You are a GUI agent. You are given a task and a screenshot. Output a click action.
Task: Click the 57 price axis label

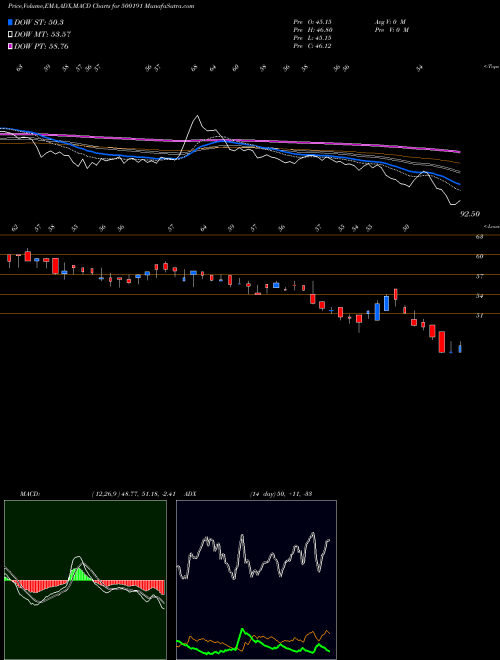(479, 276)
